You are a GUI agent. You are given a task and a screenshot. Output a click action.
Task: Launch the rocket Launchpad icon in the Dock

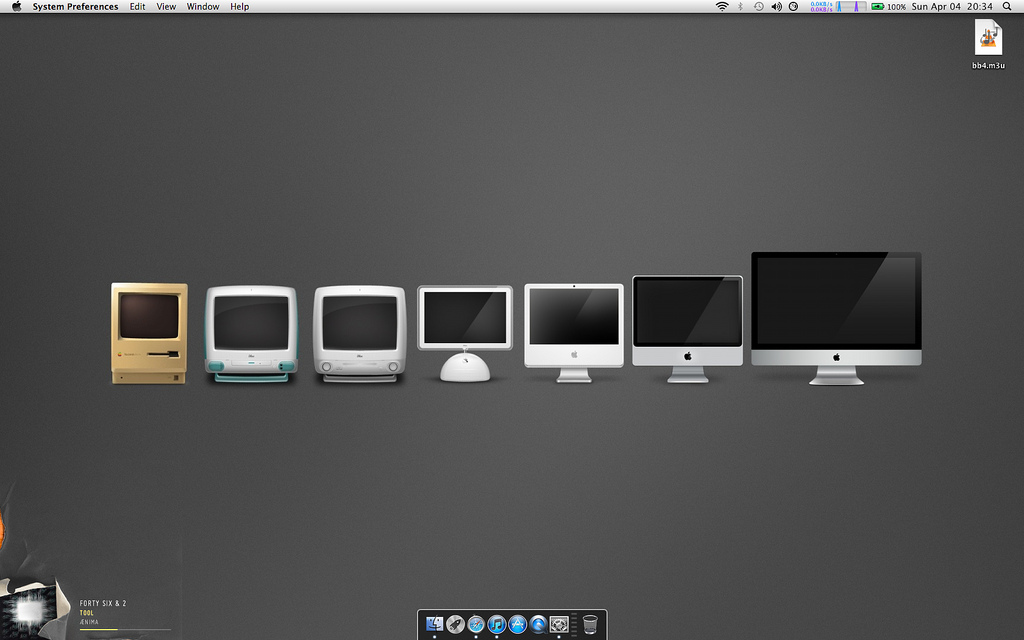pos(455,624)
